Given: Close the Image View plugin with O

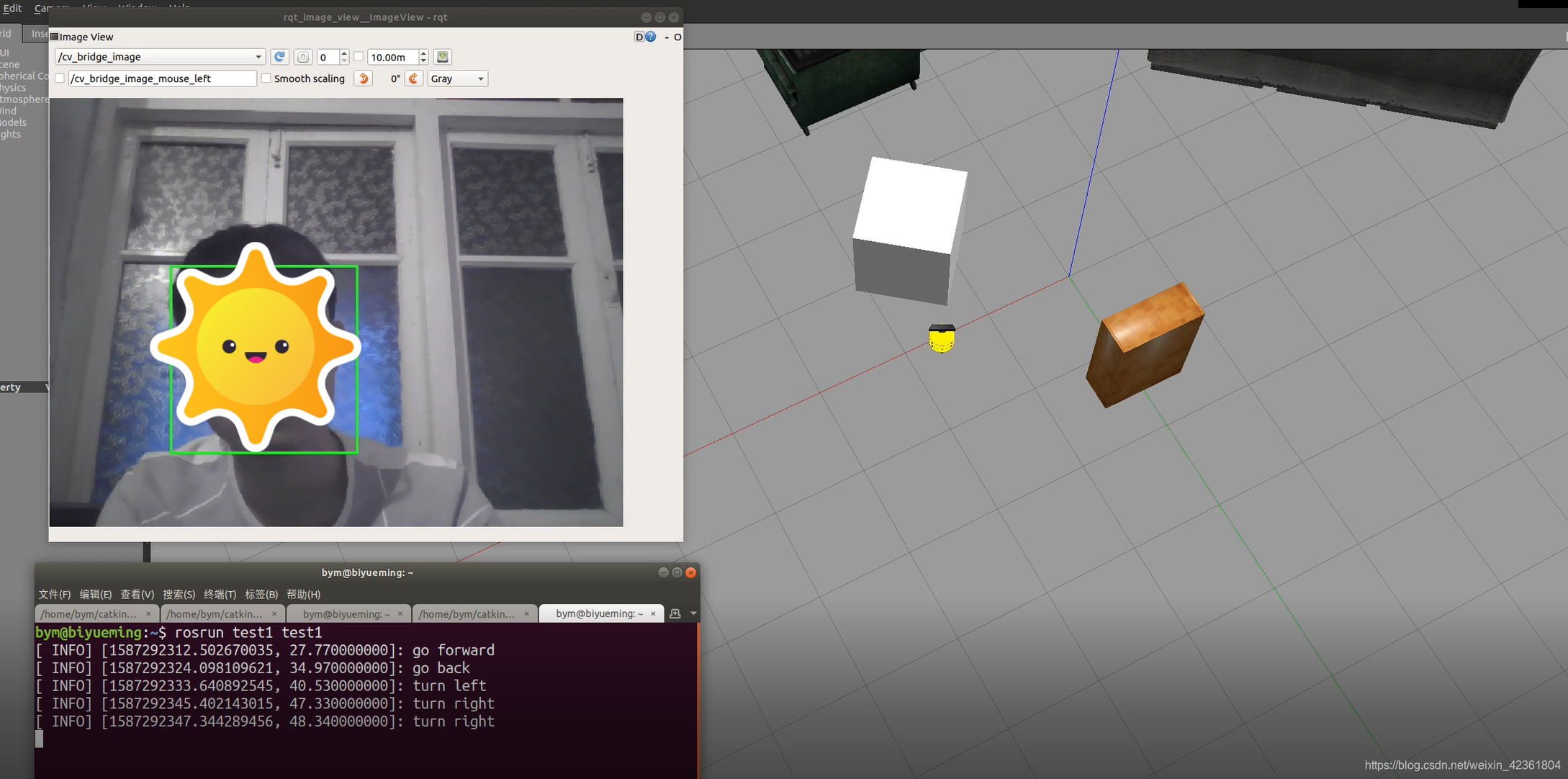Looking at the screenshot, I should (x=677, y=37).
